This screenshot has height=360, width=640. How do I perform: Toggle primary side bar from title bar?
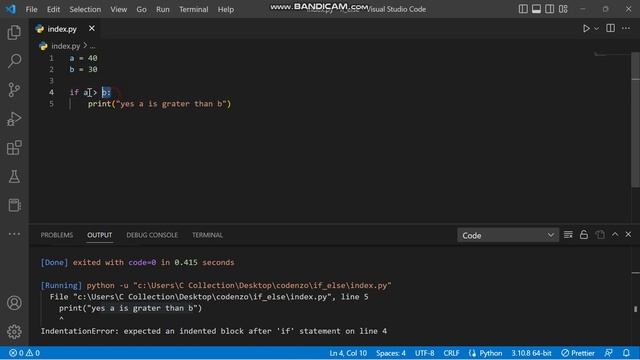coord(523,9)
